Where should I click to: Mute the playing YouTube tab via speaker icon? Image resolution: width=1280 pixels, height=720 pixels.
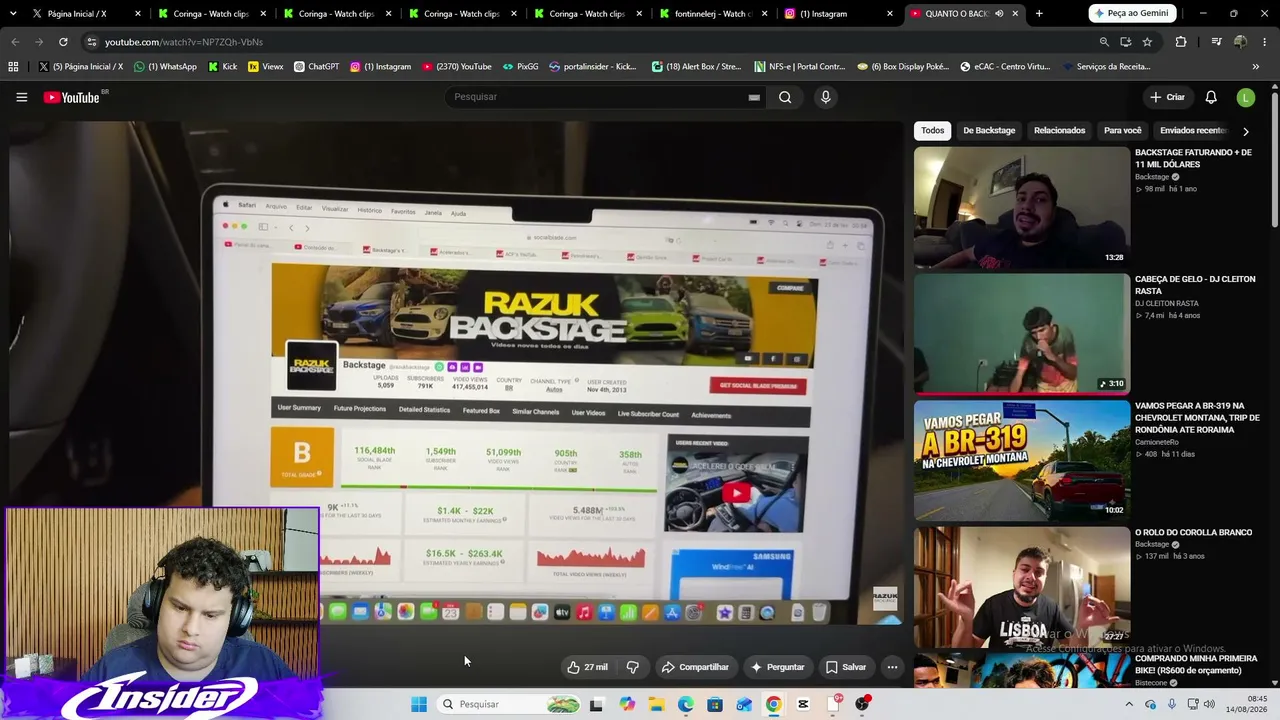point(998,14)
